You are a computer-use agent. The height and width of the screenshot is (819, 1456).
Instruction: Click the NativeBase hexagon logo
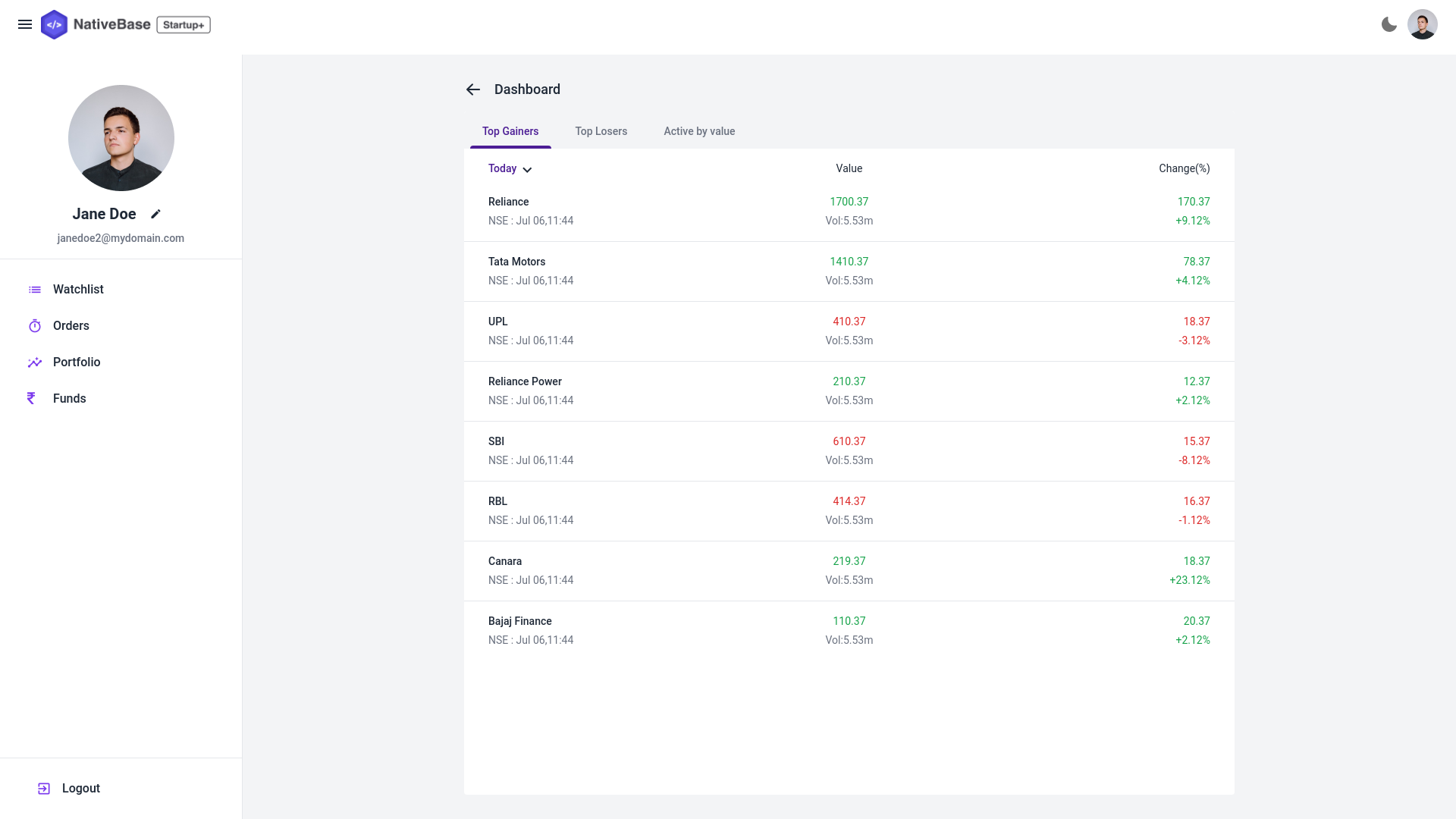tap(54, 24)
